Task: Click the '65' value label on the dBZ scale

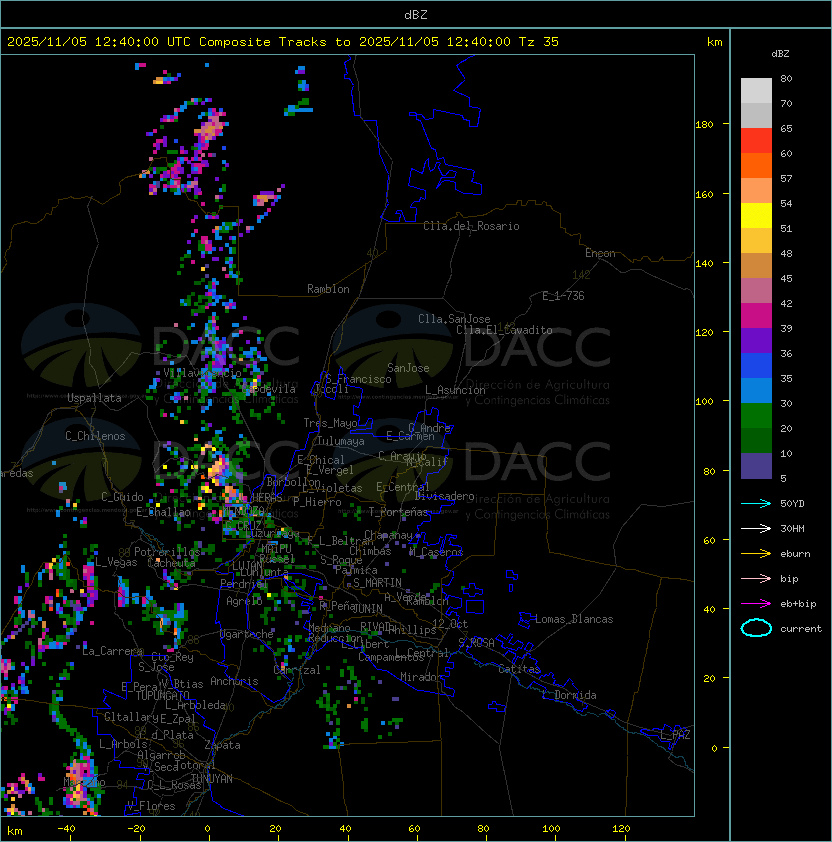Action: (x=786, y=128)
